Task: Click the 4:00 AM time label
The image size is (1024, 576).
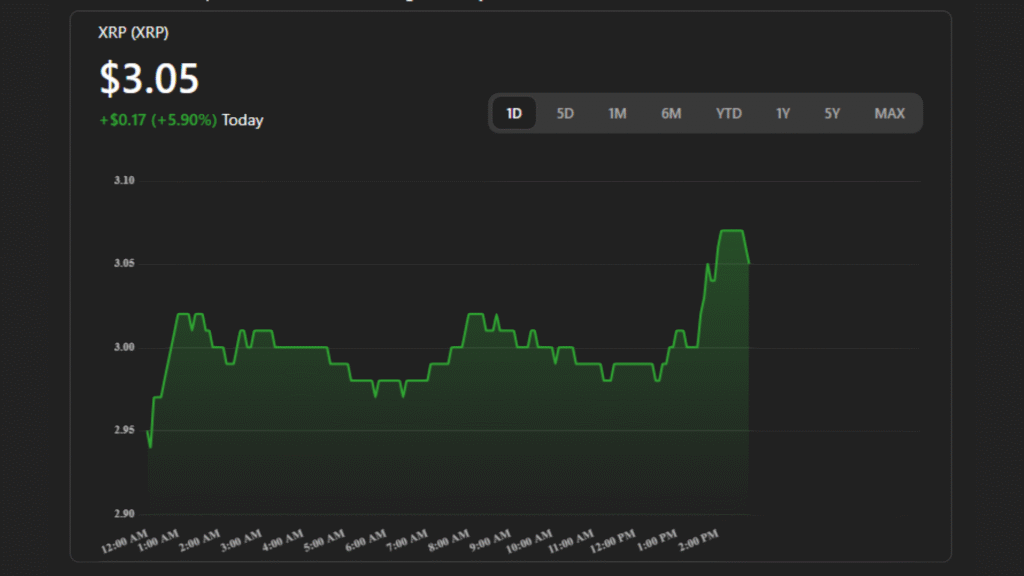Action: point(283,541)
